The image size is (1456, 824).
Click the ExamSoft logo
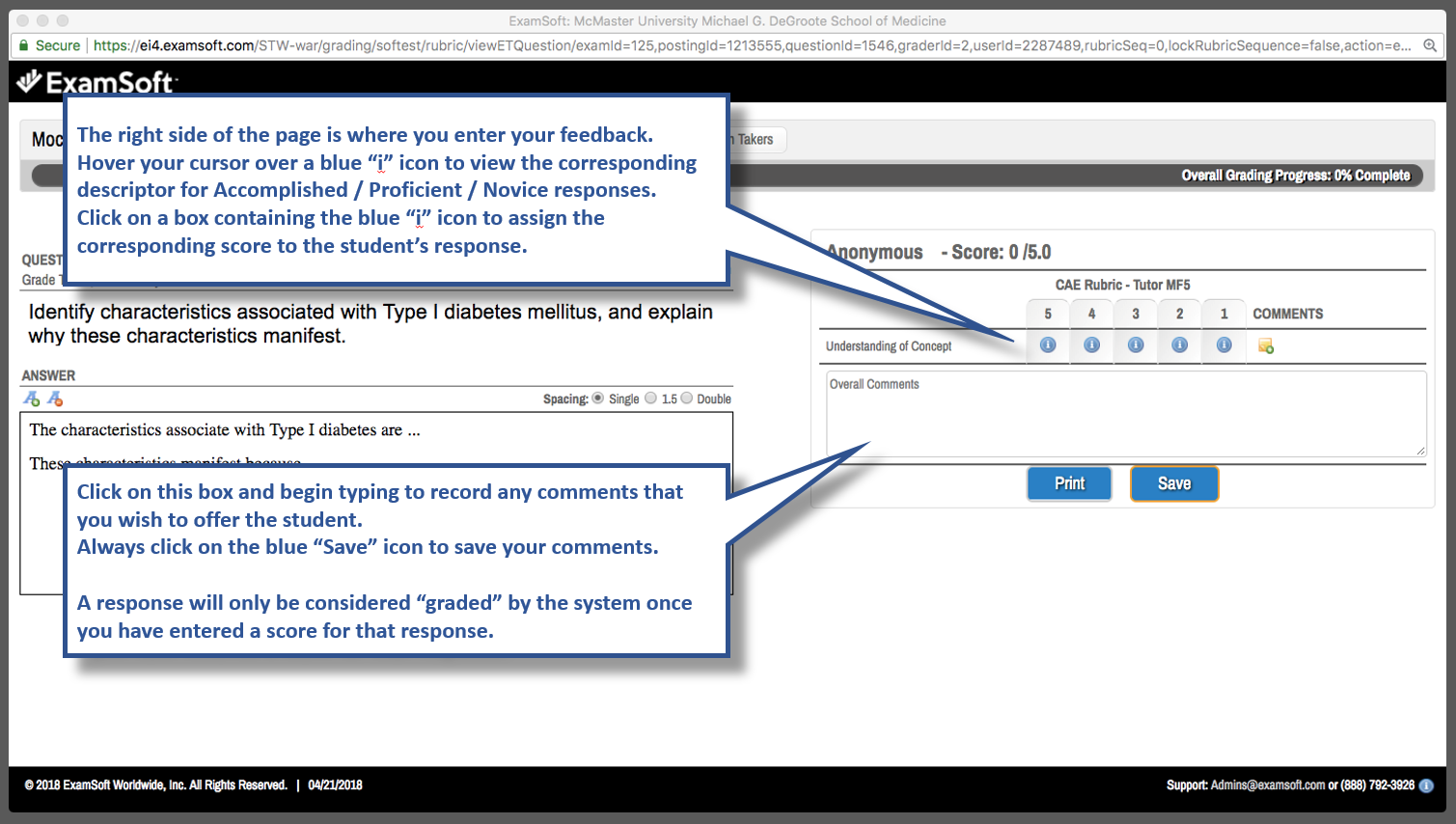pos(96,82)
